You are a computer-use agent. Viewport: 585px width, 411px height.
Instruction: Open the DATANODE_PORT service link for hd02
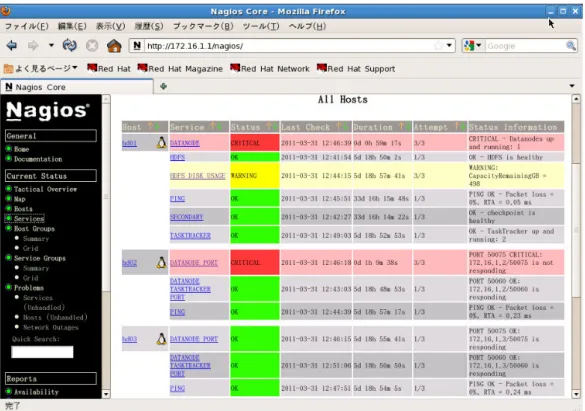pos(194,263)
